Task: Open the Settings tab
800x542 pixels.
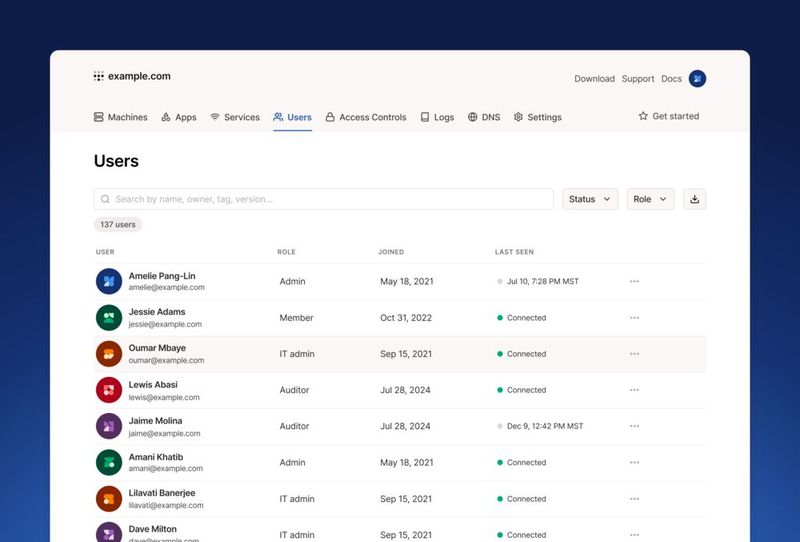Action: coord(537,117)
